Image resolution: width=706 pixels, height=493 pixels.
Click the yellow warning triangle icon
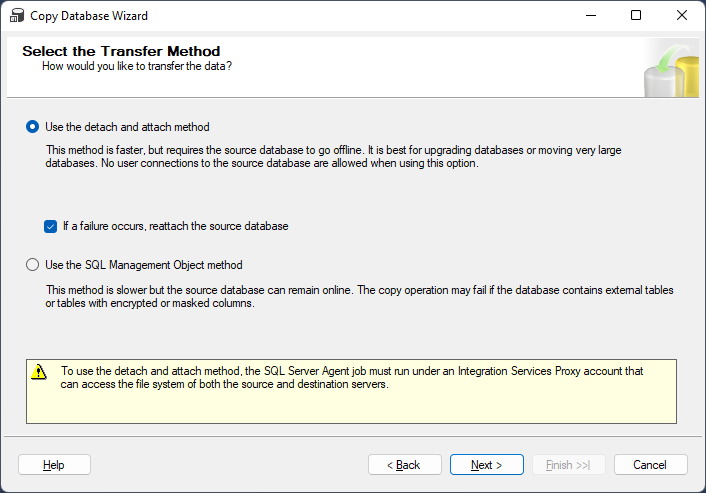pyautogui.click(x=39, y=371)
